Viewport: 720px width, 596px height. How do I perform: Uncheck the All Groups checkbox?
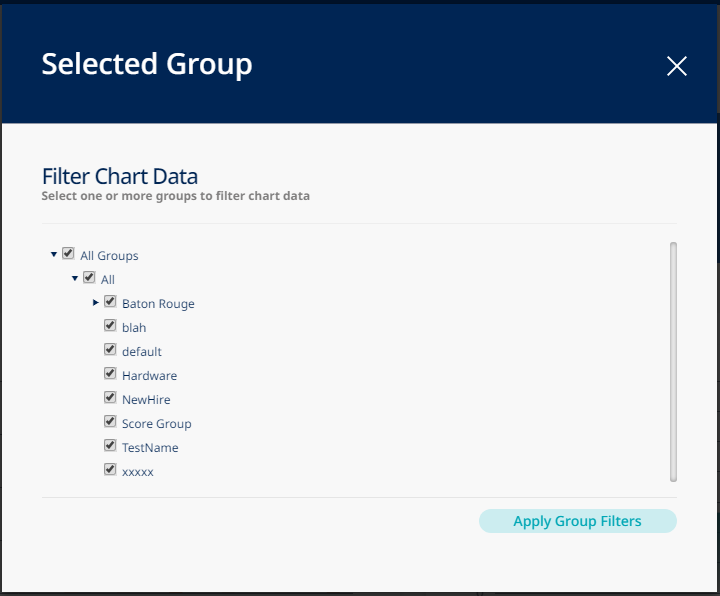tap(69, 254)
